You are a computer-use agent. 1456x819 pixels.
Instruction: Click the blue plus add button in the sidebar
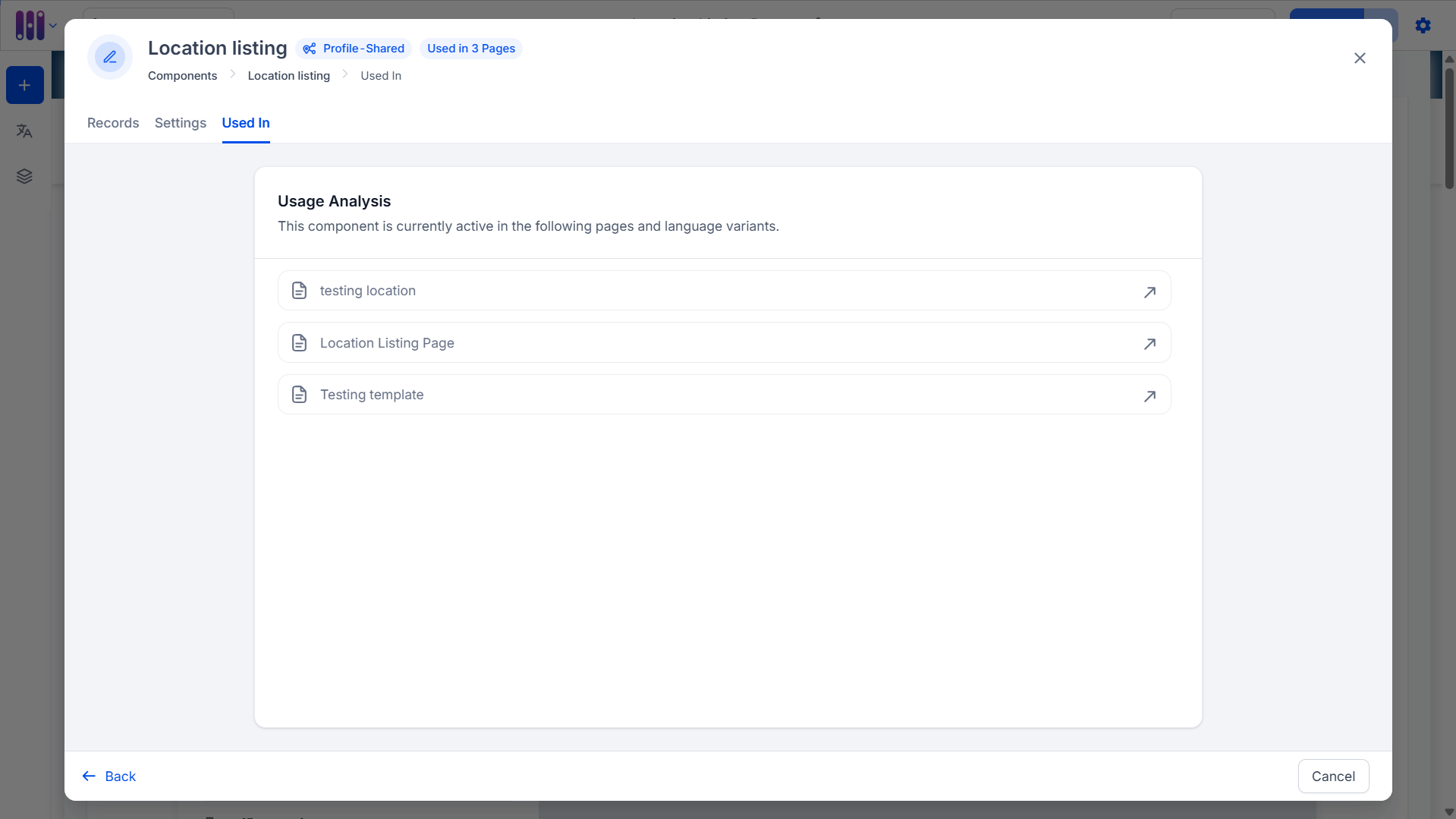point(25,85)
